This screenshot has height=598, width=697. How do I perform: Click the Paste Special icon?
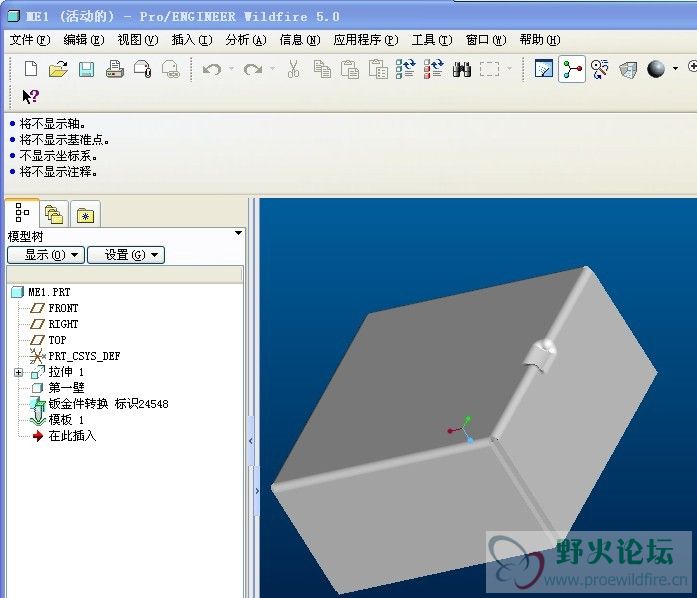(x=378, y=69)
